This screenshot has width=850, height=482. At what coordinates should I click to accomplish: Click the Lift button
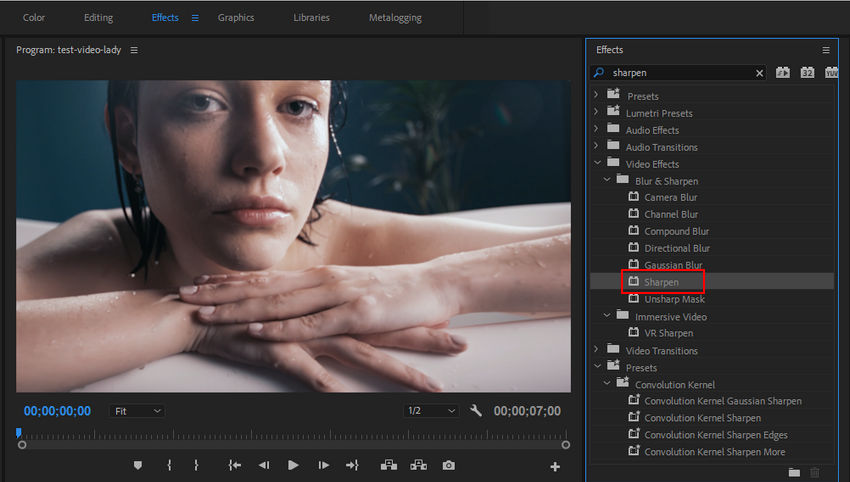[389, 465]
